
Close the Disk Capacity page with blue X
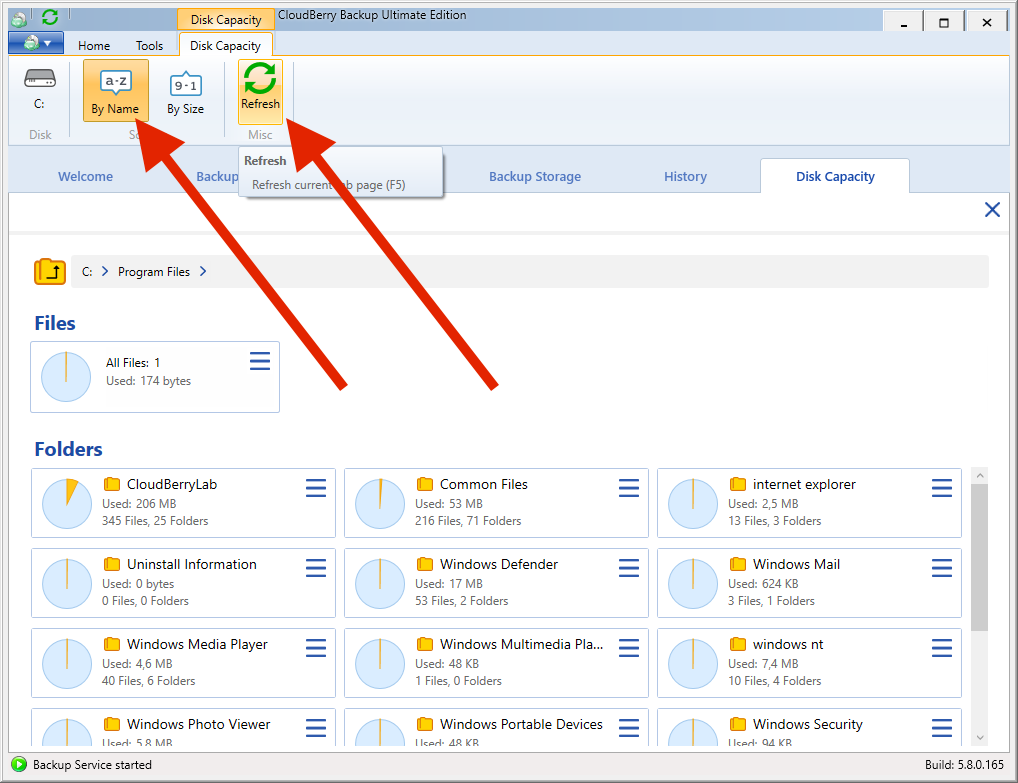click(x=992, y=210)
